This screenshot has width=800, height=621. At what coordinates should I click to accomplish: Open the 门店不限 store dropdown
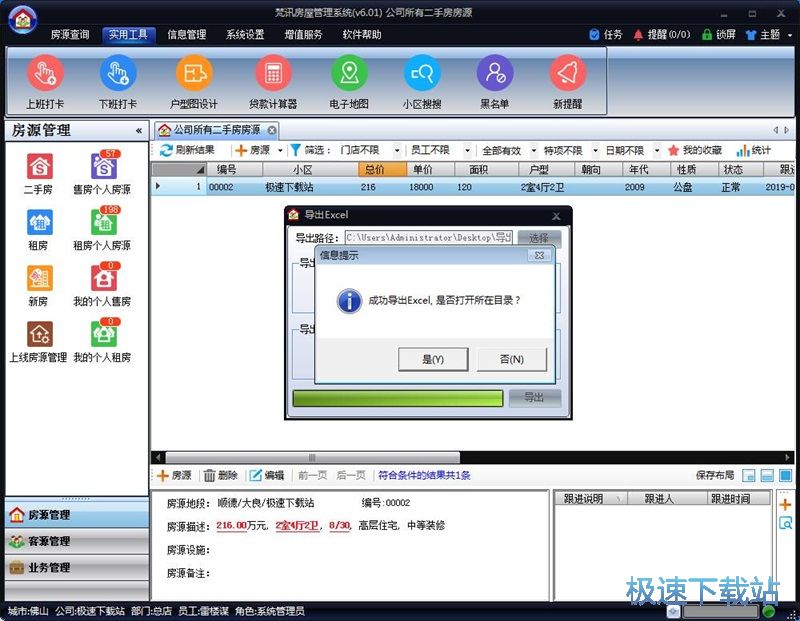tap(397, 151)
